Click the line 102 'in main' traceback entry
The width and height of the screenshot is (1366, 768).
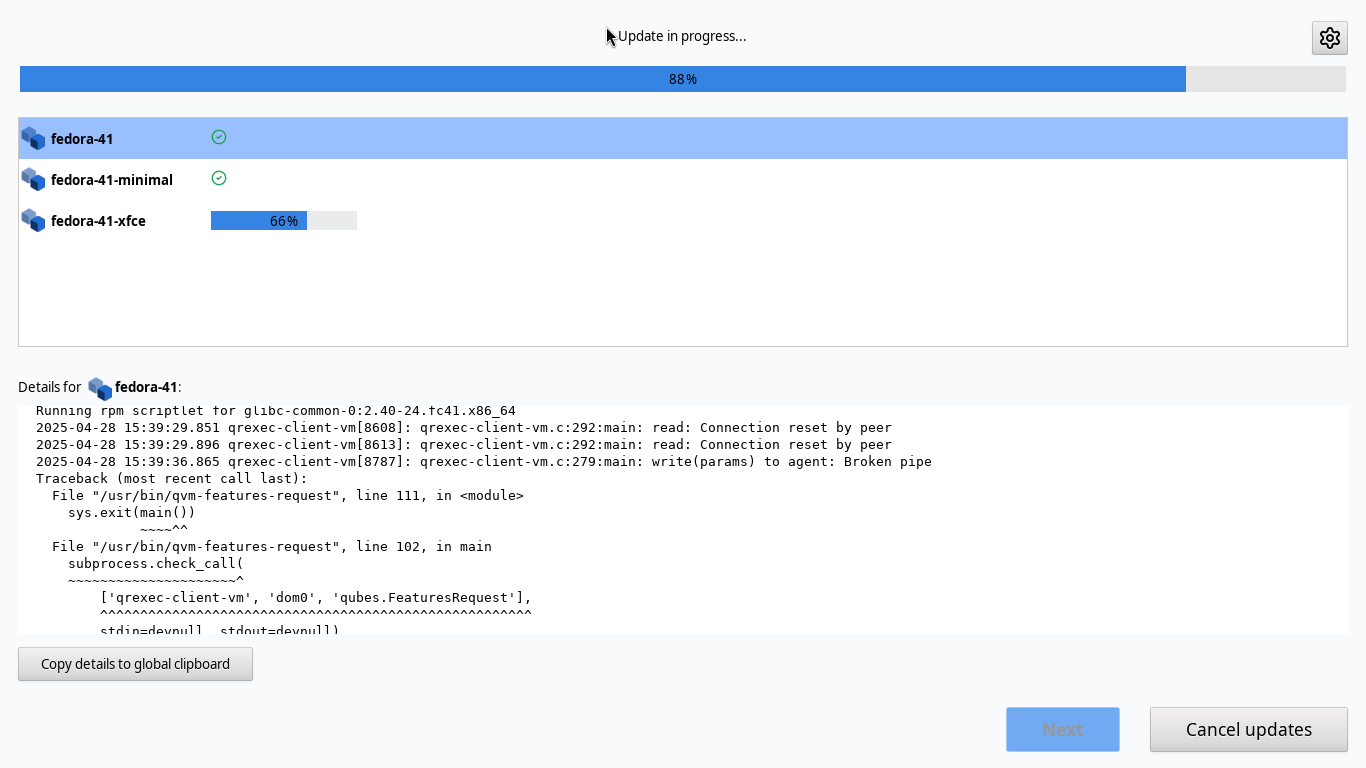[272, 547]
